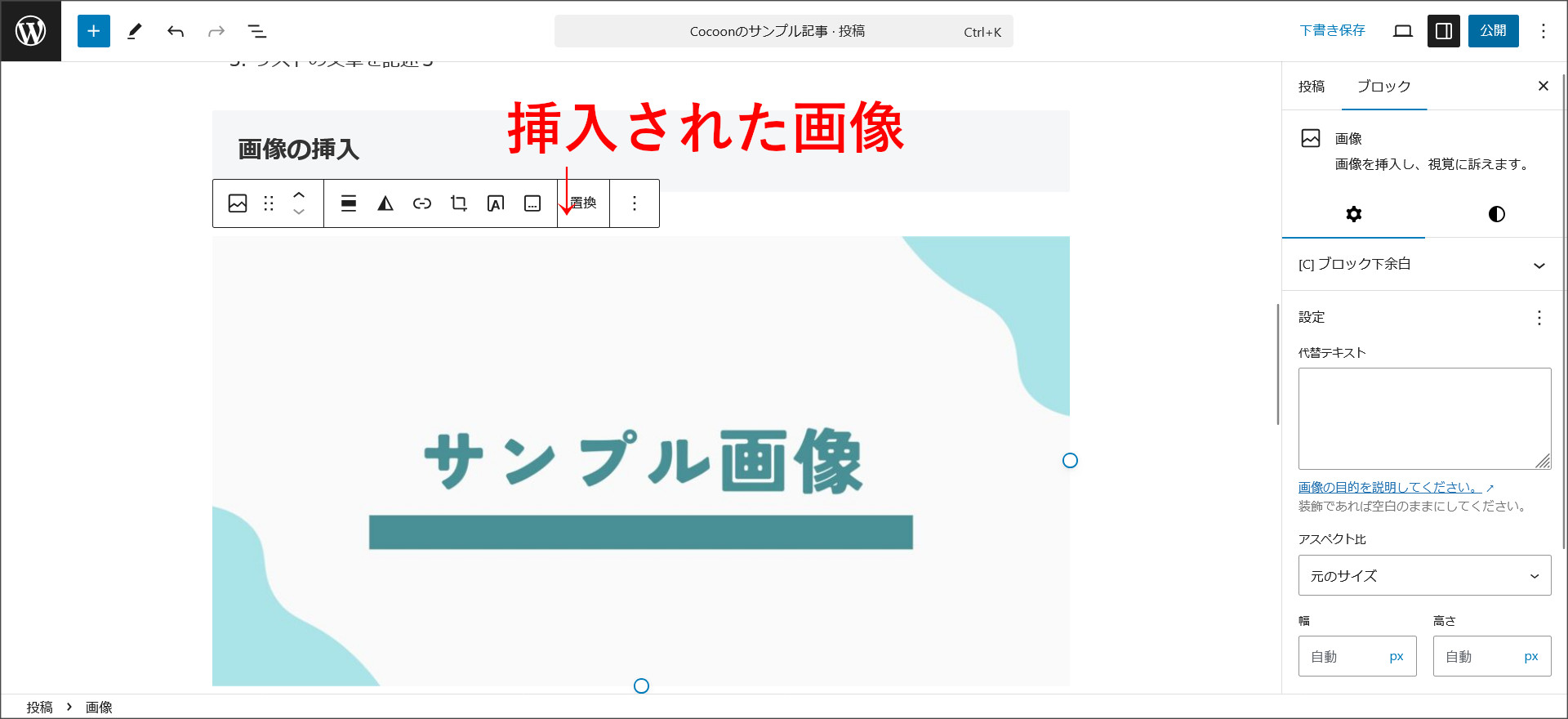Open the top-right options kebab menu
1568x719 pixels.
point(1543,31)
